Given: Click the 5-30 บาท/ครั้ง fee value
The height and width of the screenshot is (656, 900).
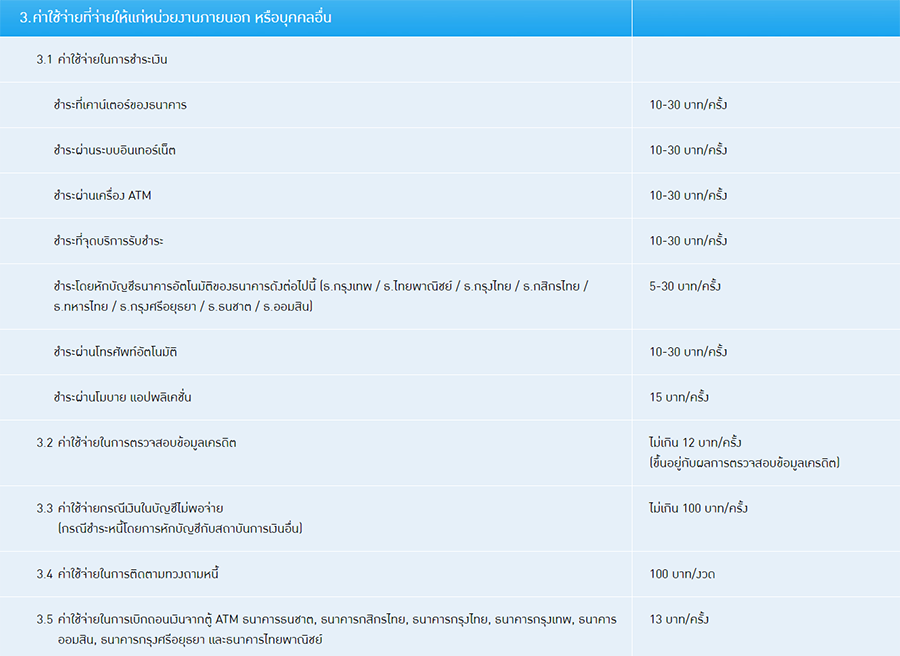Looking at the screenshot, I should pos(685,286).
